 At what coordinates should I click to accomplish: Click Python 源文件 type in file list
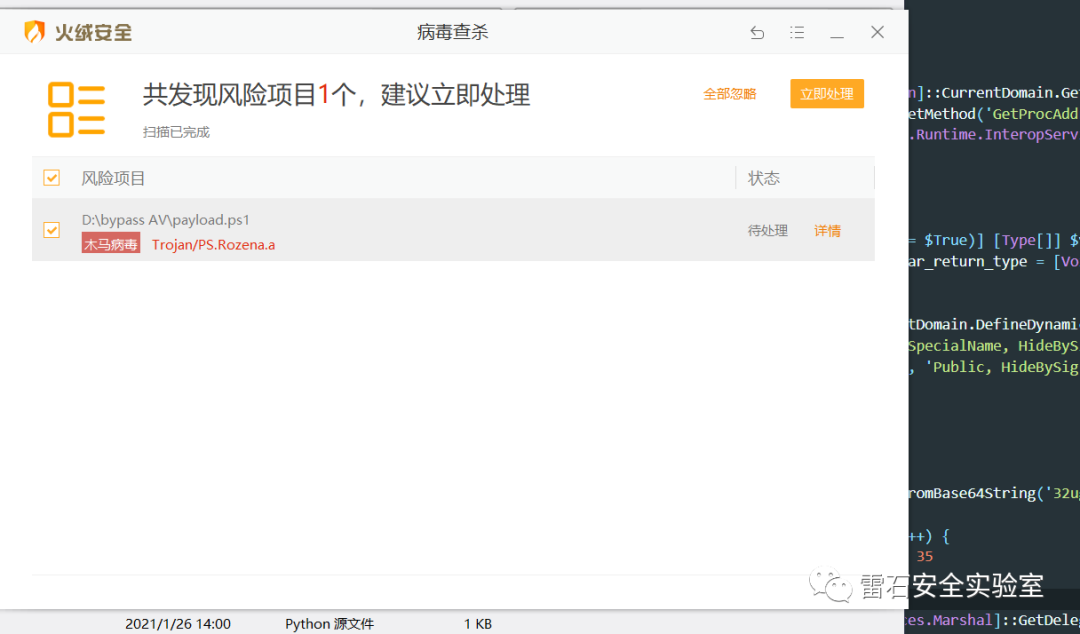click(x=329, y=624)
